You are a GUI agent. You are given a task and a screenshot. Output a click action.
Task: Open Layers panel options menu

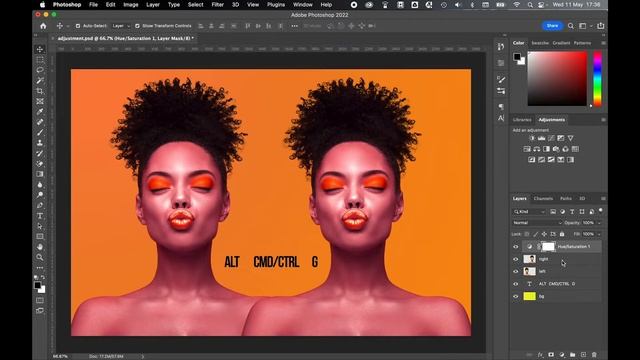603,198
